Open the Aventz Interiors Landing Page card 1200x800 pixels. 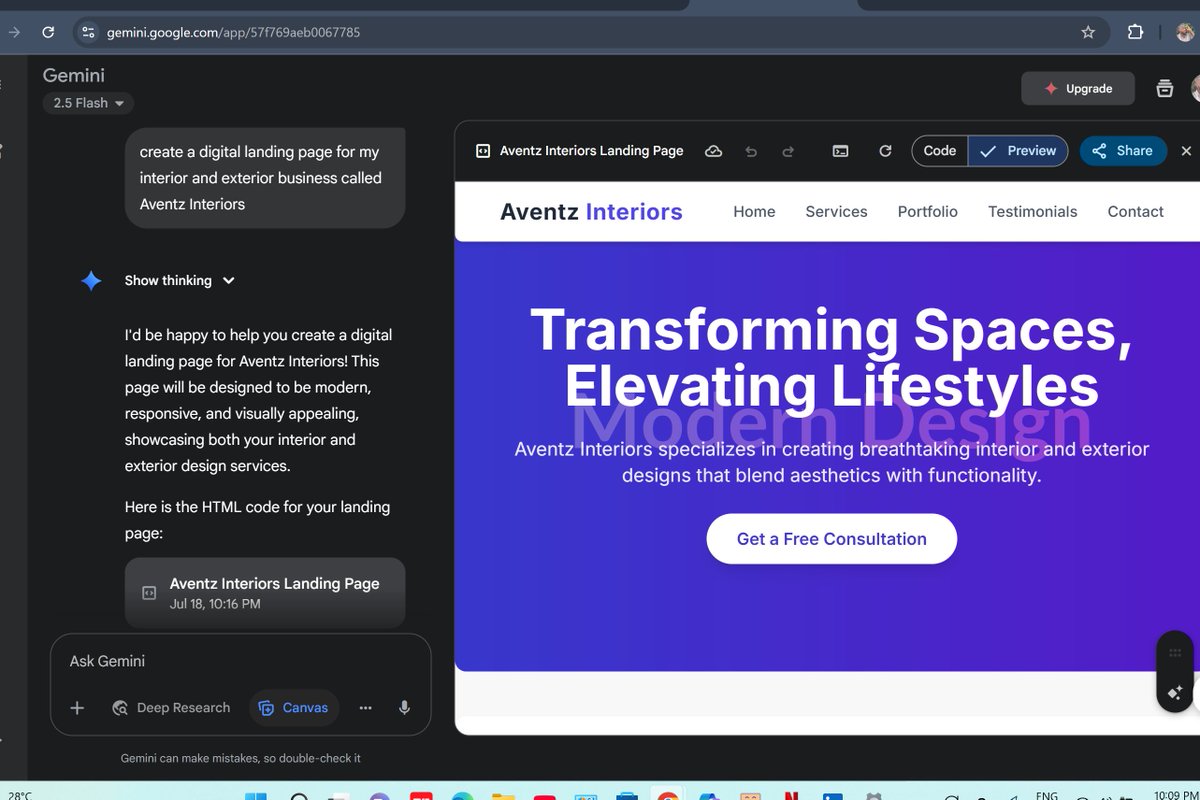[x=265, y=593]
